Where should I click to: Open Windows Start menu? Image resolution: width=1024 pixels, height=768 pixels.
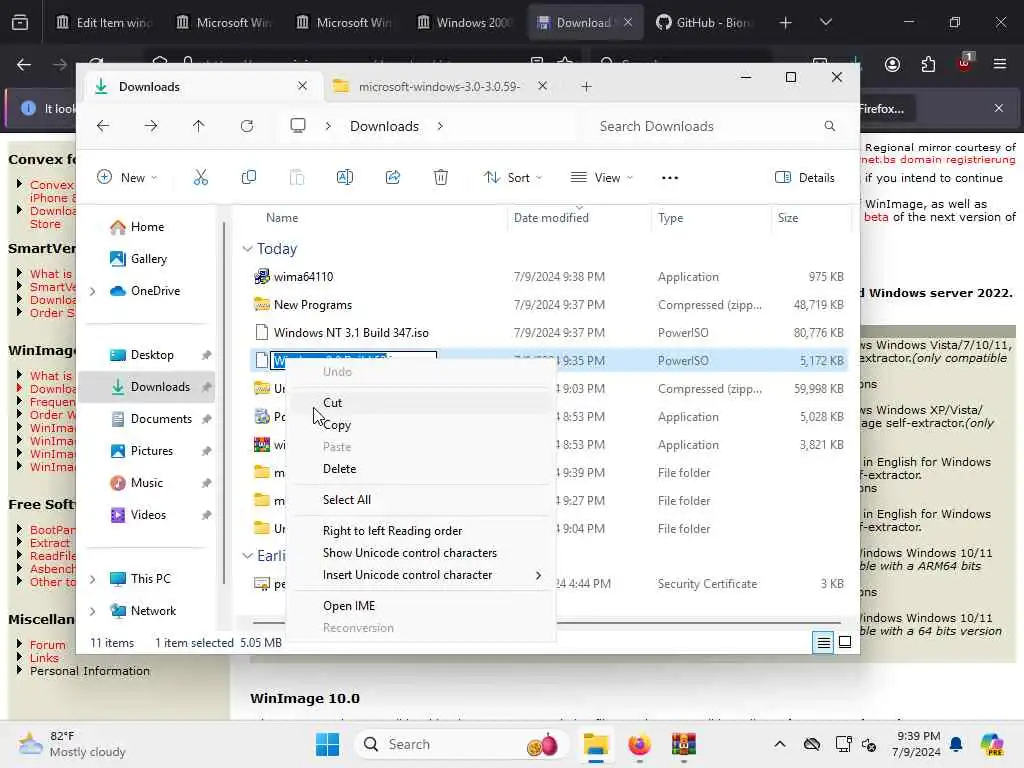pyautogui.click(x=327, y=744)
